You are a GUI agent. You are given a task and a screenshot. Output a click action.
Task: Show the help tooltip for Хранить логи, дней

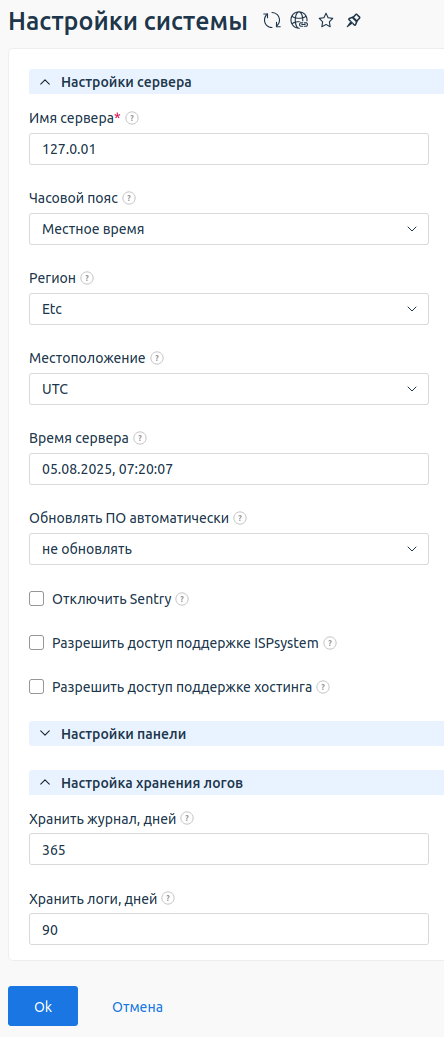point(168,899)
